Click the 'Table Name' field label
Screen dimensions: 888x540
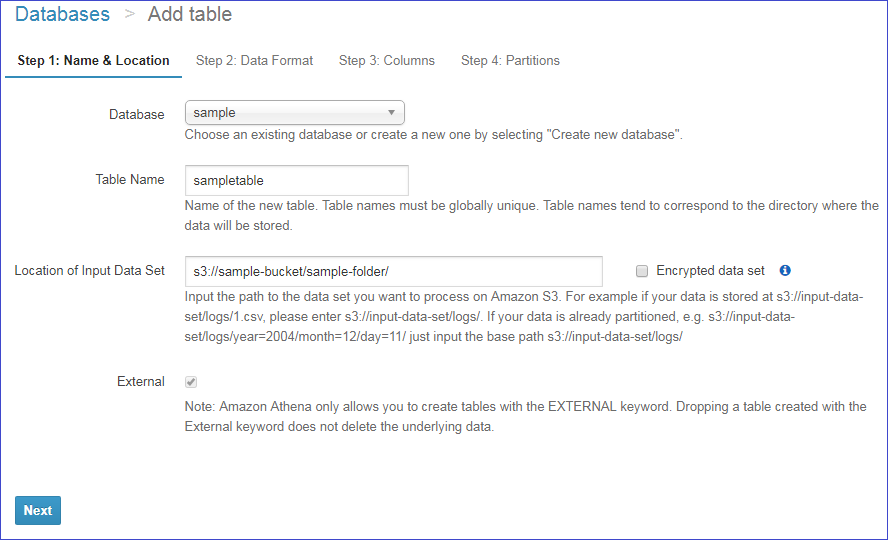[130, 180]
